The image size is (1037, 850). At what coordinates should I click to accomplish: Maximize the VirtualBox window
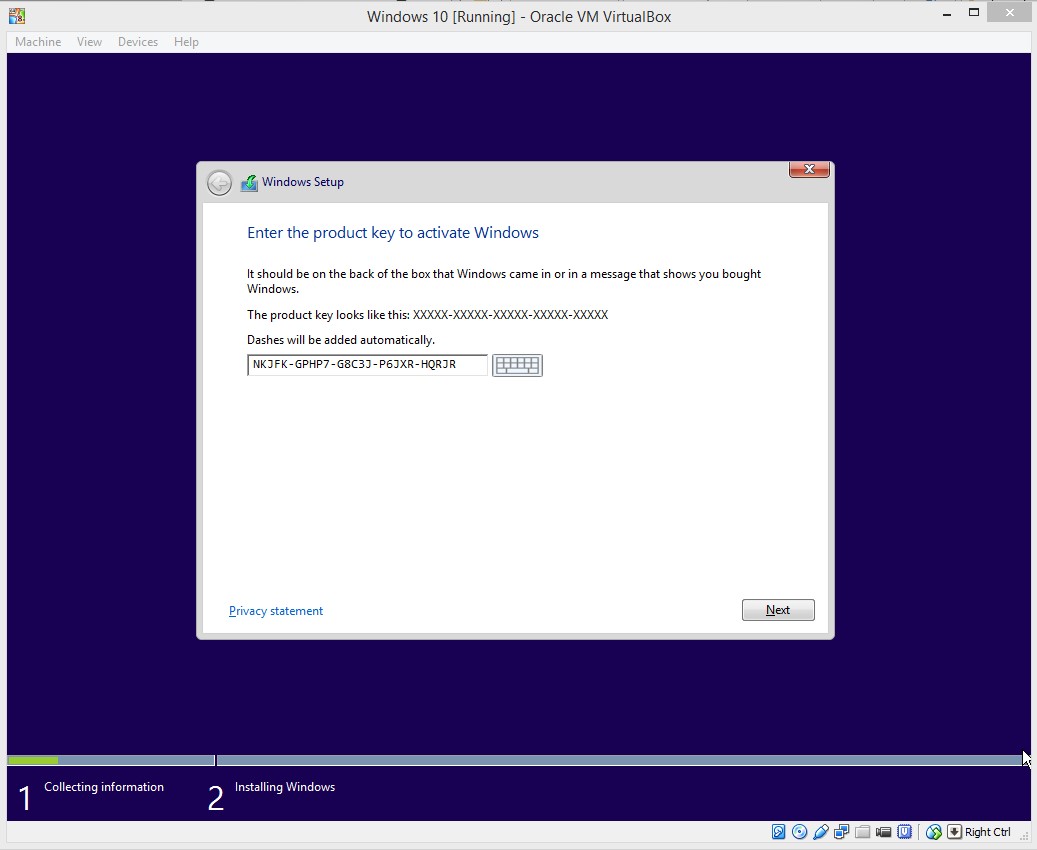pos(974,13)
